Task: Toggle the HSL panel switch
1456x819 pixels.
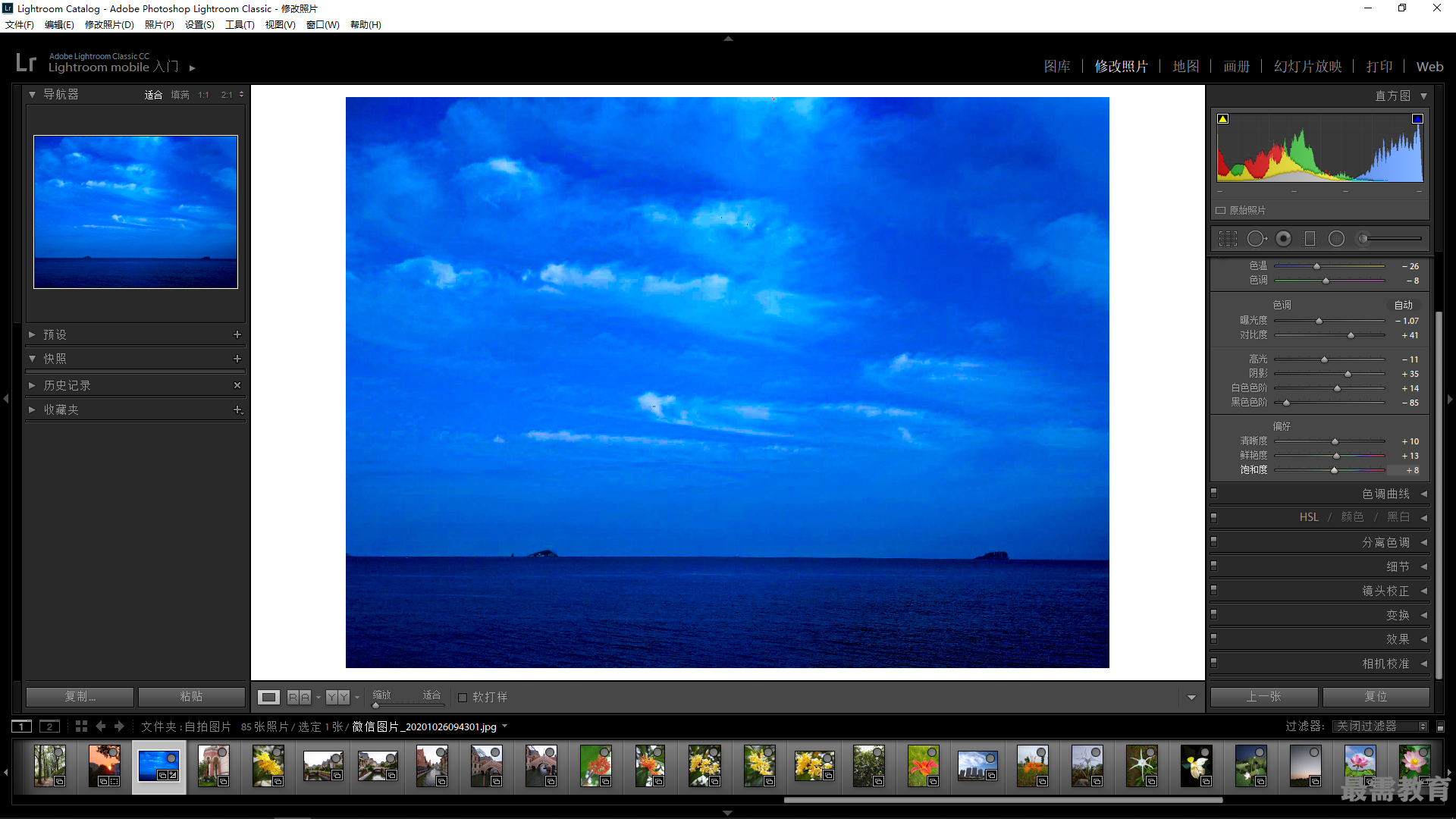Action: click(x=1213, y=518)
